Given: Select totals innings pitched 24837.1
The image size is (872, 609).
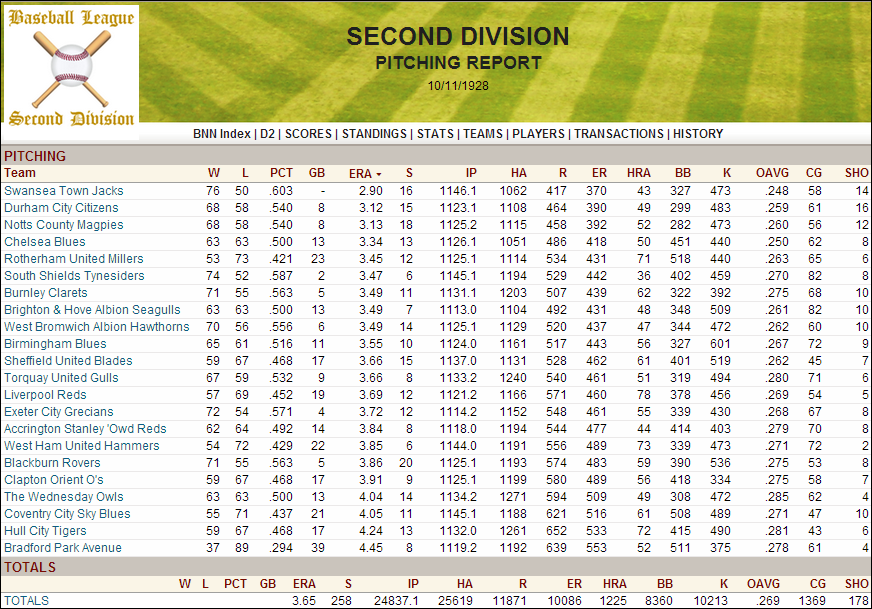Looking at the screenshot, I should click(x=396, y=601).
